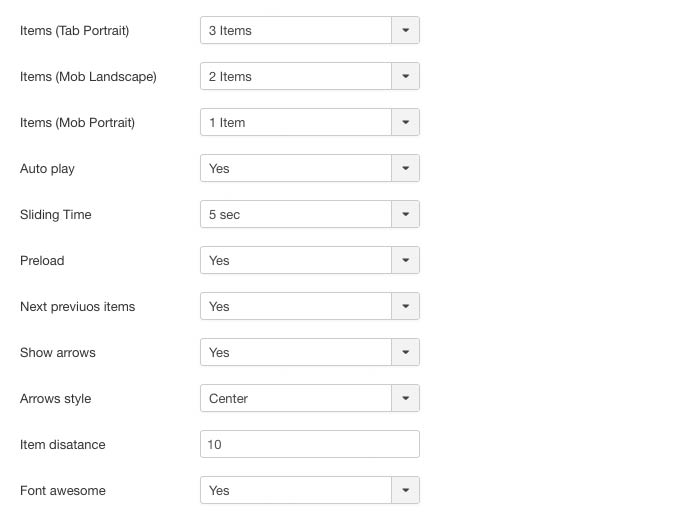The height and width of the screenshot is (525, 700).
Task: Open the Sliding Time arrow button
Action: pyautogui.click(x=405, y=214)
